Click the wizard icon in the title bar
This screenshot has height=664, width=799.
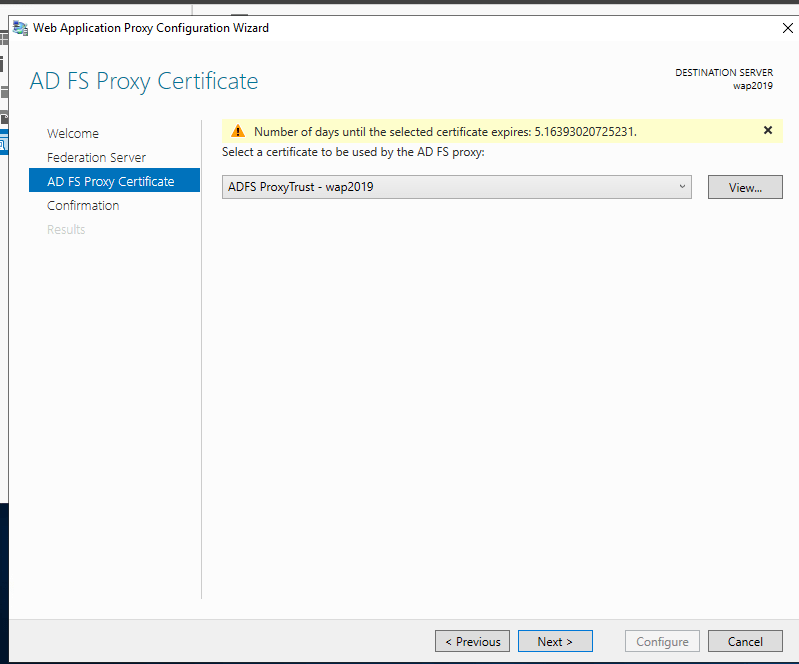point(20,28)
